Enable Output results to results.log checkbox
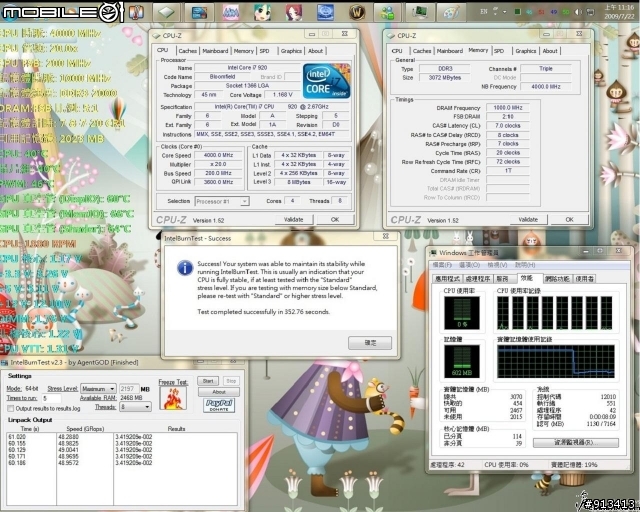 pyautogui.click(x=11, y=408)
